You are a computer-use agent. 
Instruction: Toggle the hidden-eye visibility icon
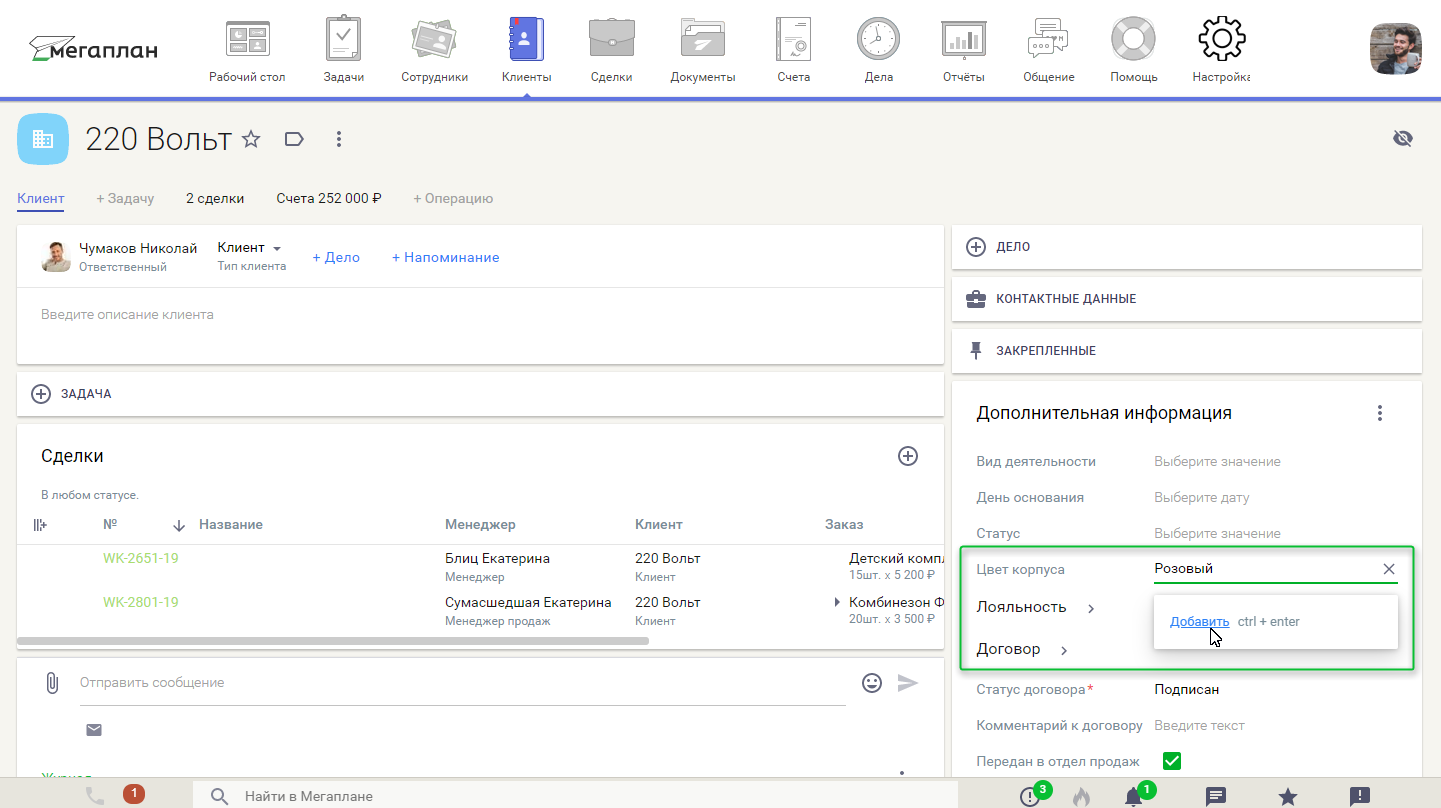click(1402, 139)
